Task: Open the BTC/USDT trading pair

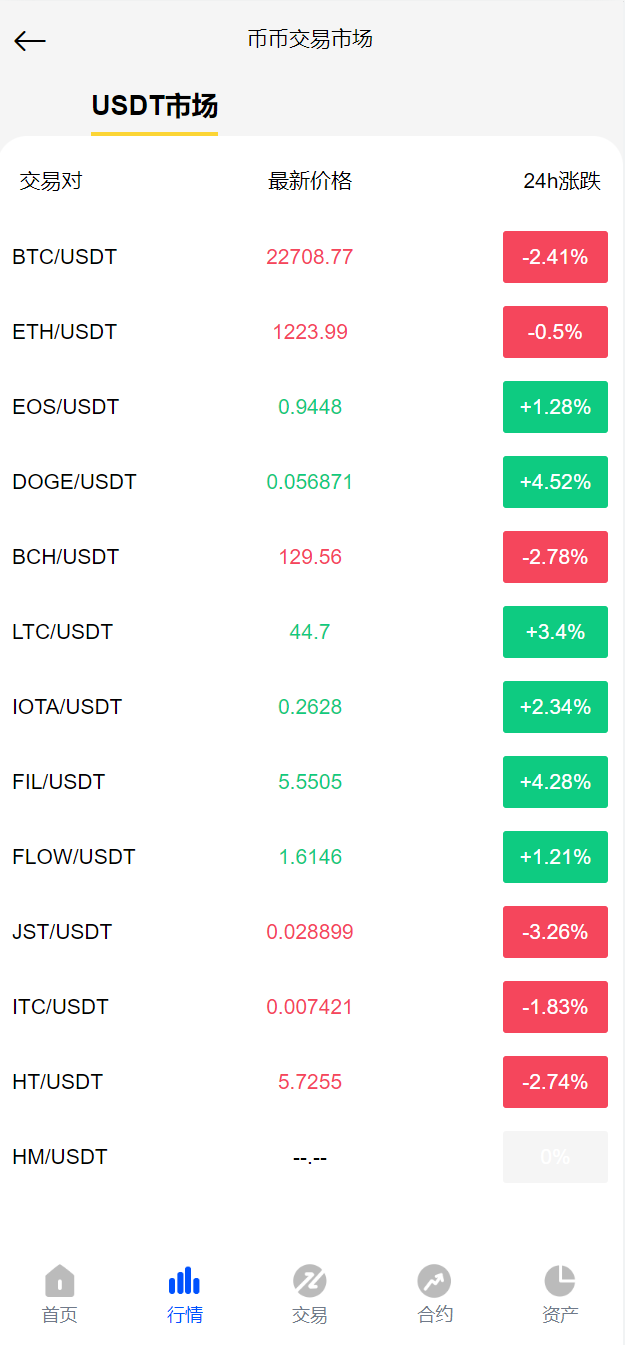Action: 65,257
